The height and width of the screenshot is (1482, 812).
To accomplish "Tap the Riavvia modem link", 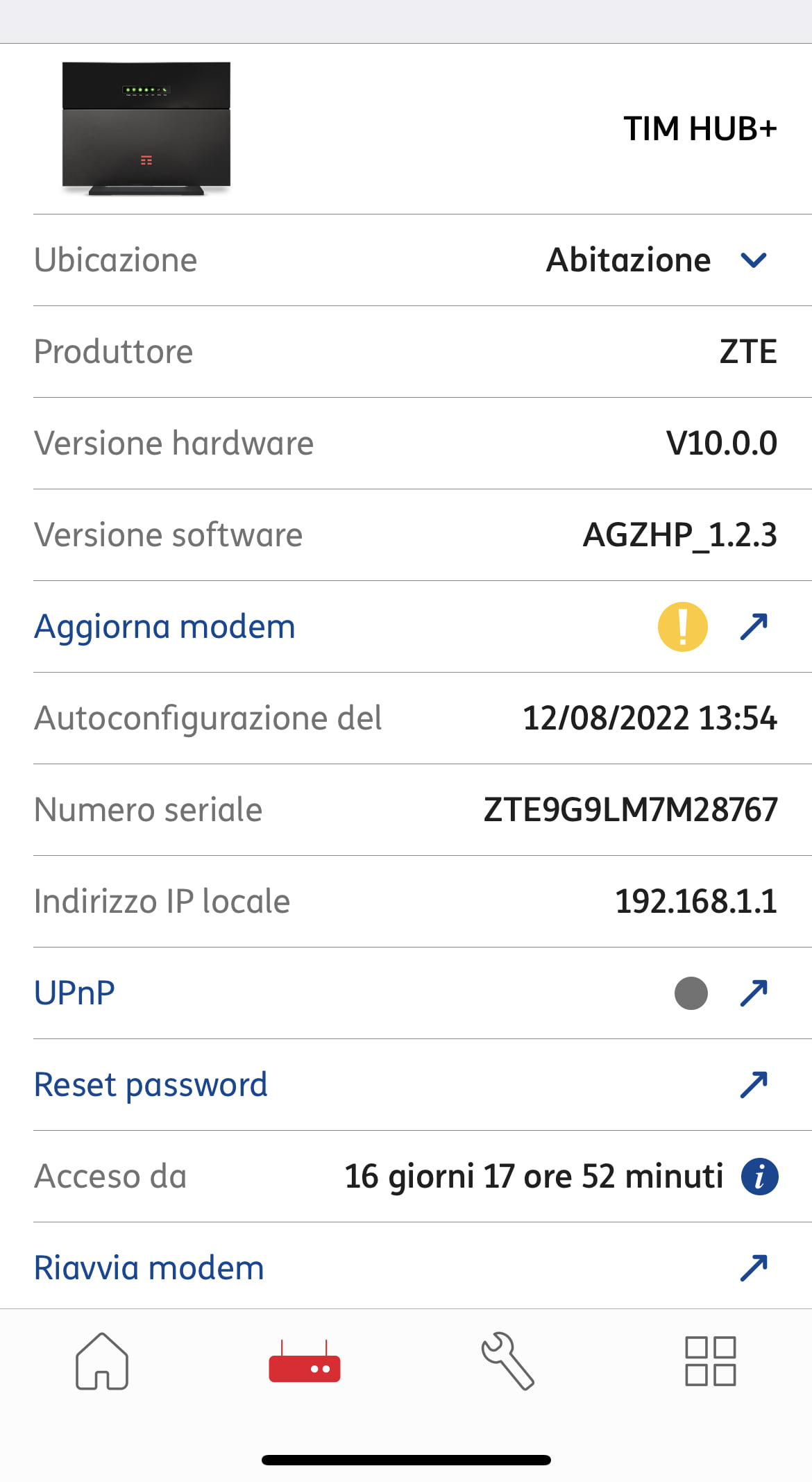I will tap(149, 1268).
